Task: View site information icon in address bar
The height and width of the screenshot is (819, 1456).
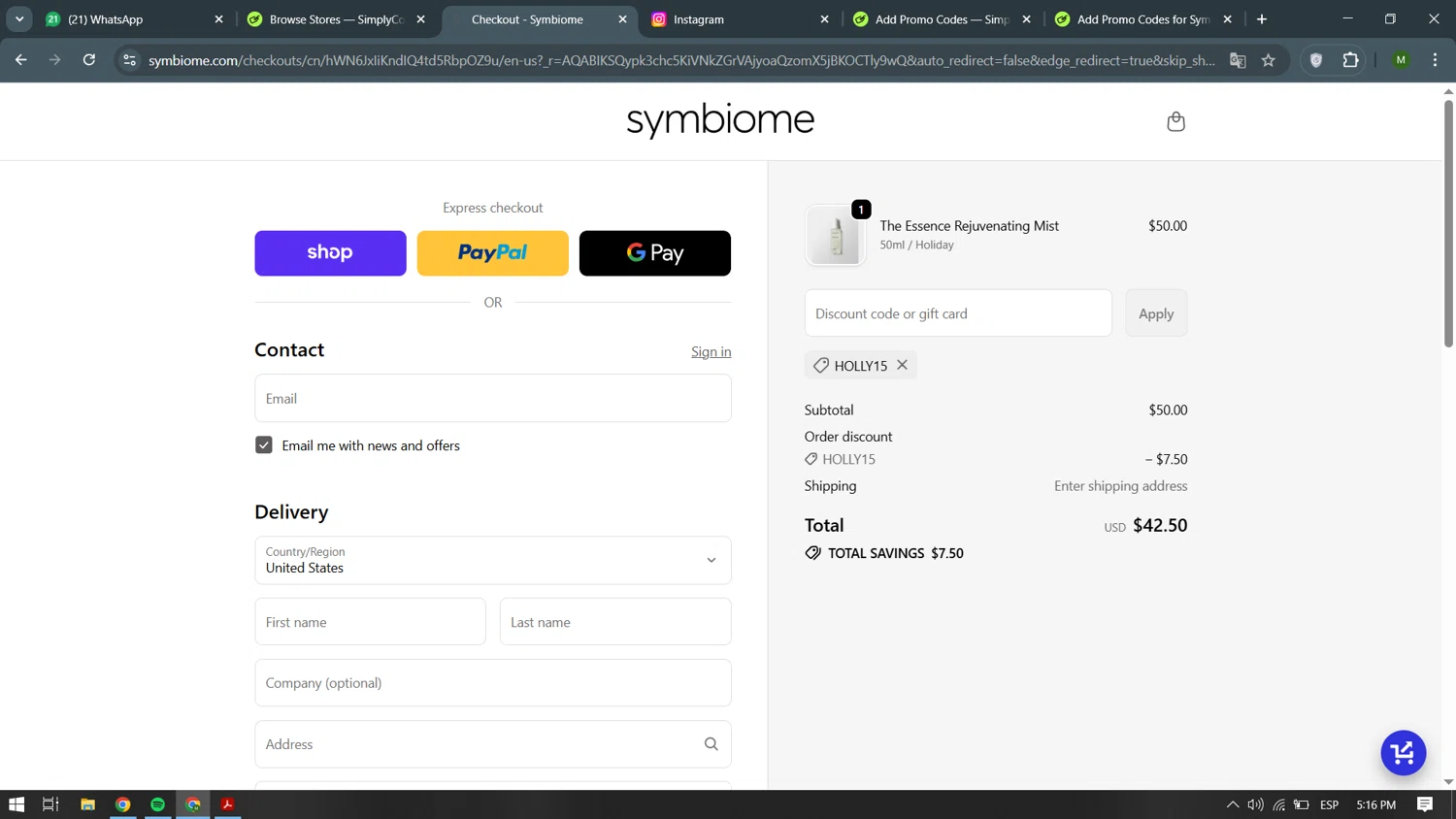Action: click(129, 60)
